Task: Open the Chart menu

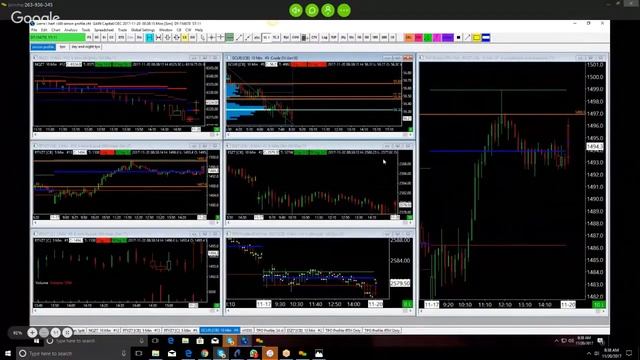Action: coord(56,30)
